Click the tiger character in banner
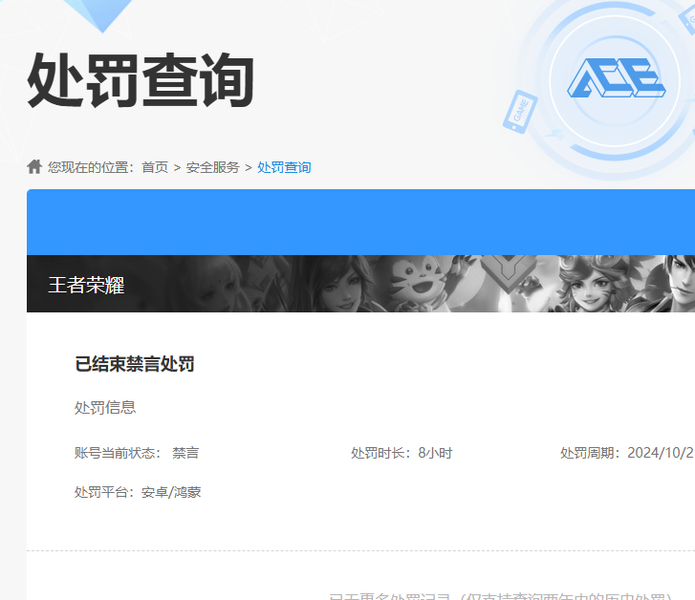 pyautogui.click(x=419, y=282)
